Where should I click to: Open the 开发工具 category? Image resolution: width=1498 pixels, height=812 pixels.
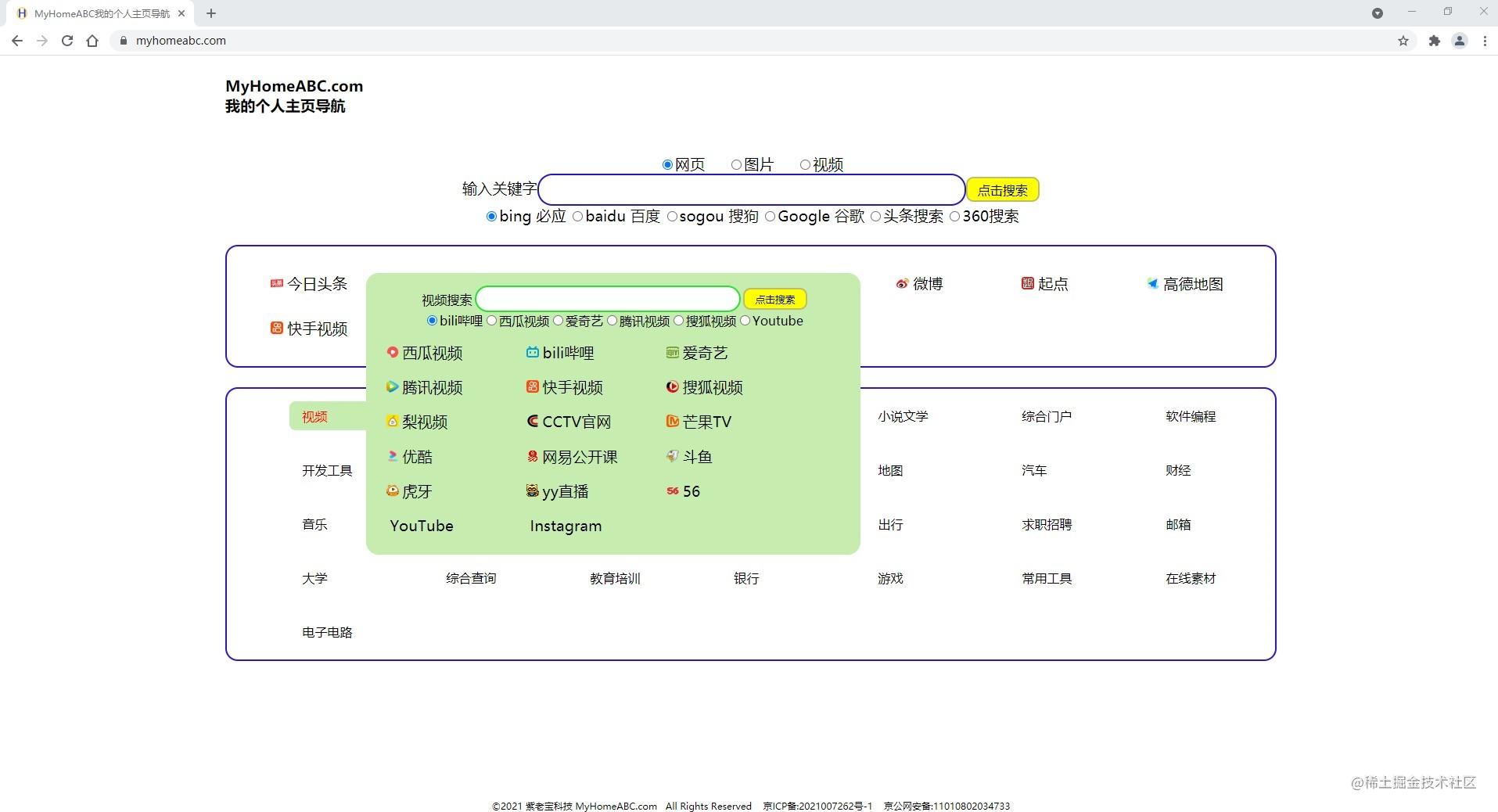tap(327, 470)
